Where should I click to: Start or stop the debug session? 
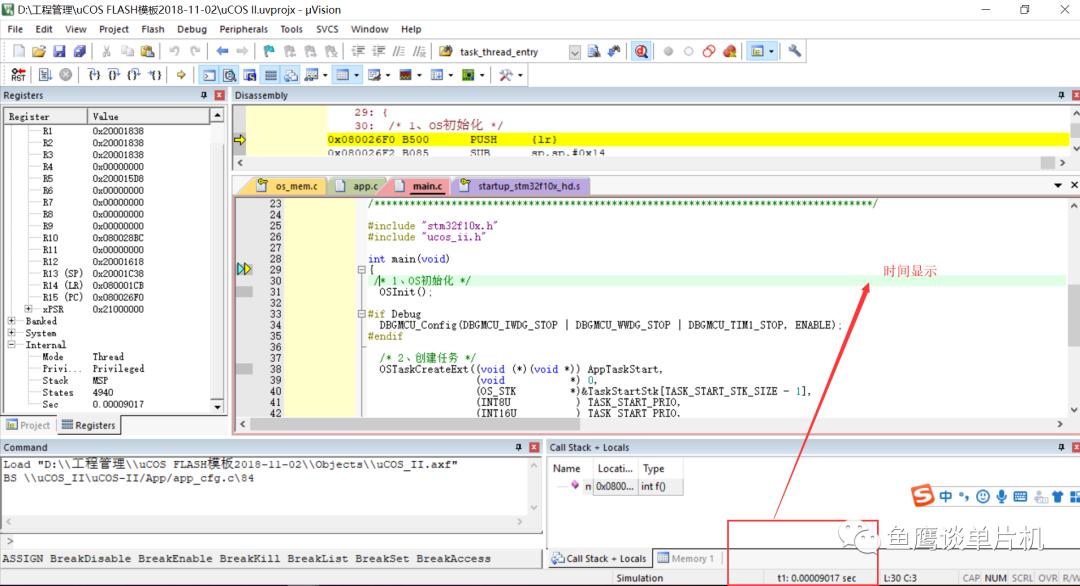pos(641,51)
